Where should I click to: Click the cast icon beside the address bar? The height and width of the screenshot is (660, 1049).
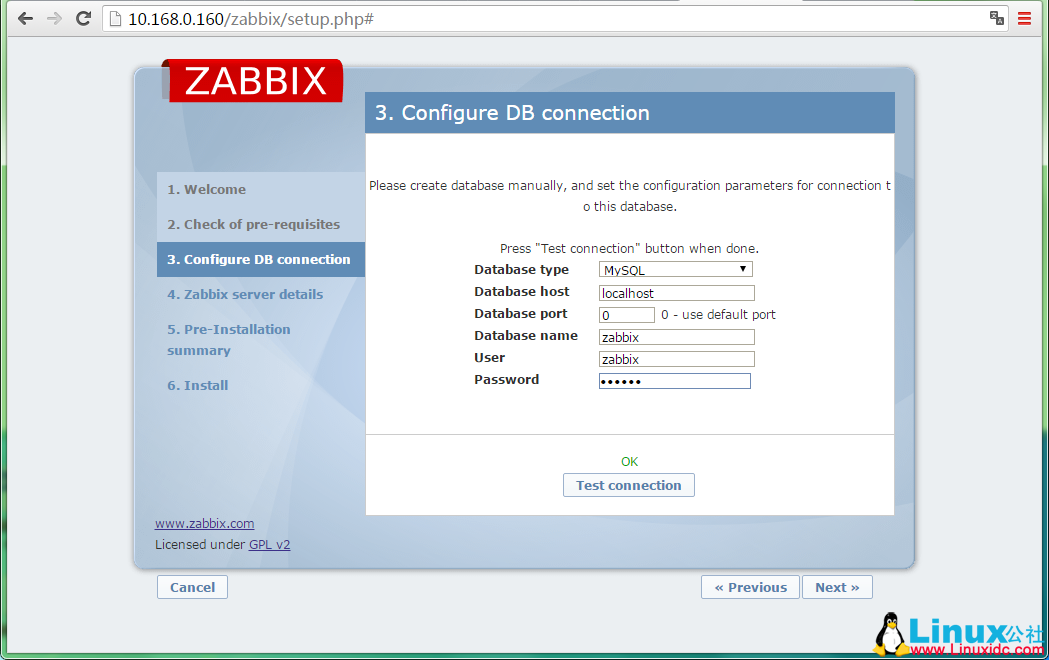click(996, 18)
